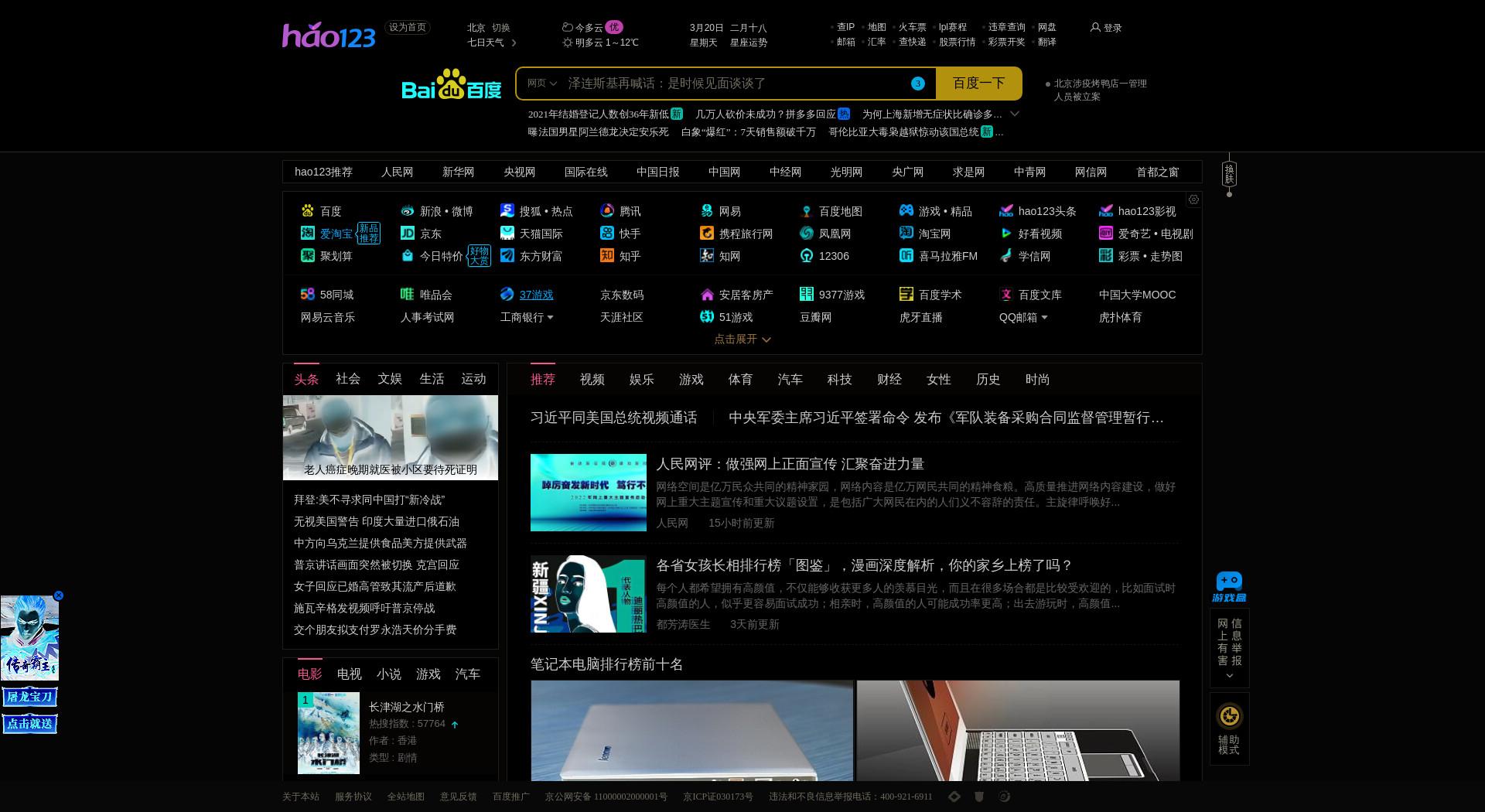This screenshot has height=812, width=1485.
Task: Click the 搜狐 icon
Action: coord(507,210)
